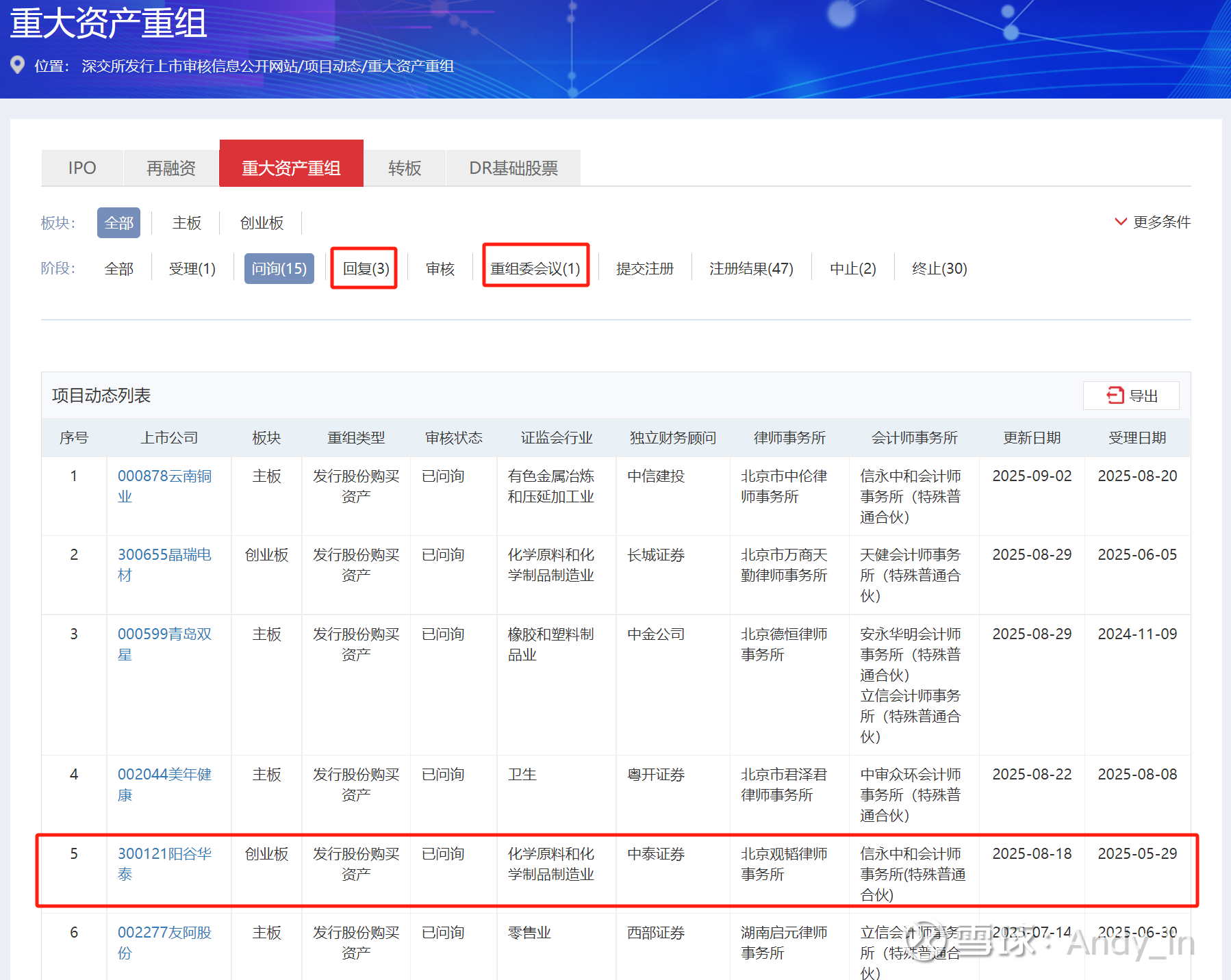1231x980 pixels.
Task: Open the 再融资 tab
Action: tap(171, 168)
